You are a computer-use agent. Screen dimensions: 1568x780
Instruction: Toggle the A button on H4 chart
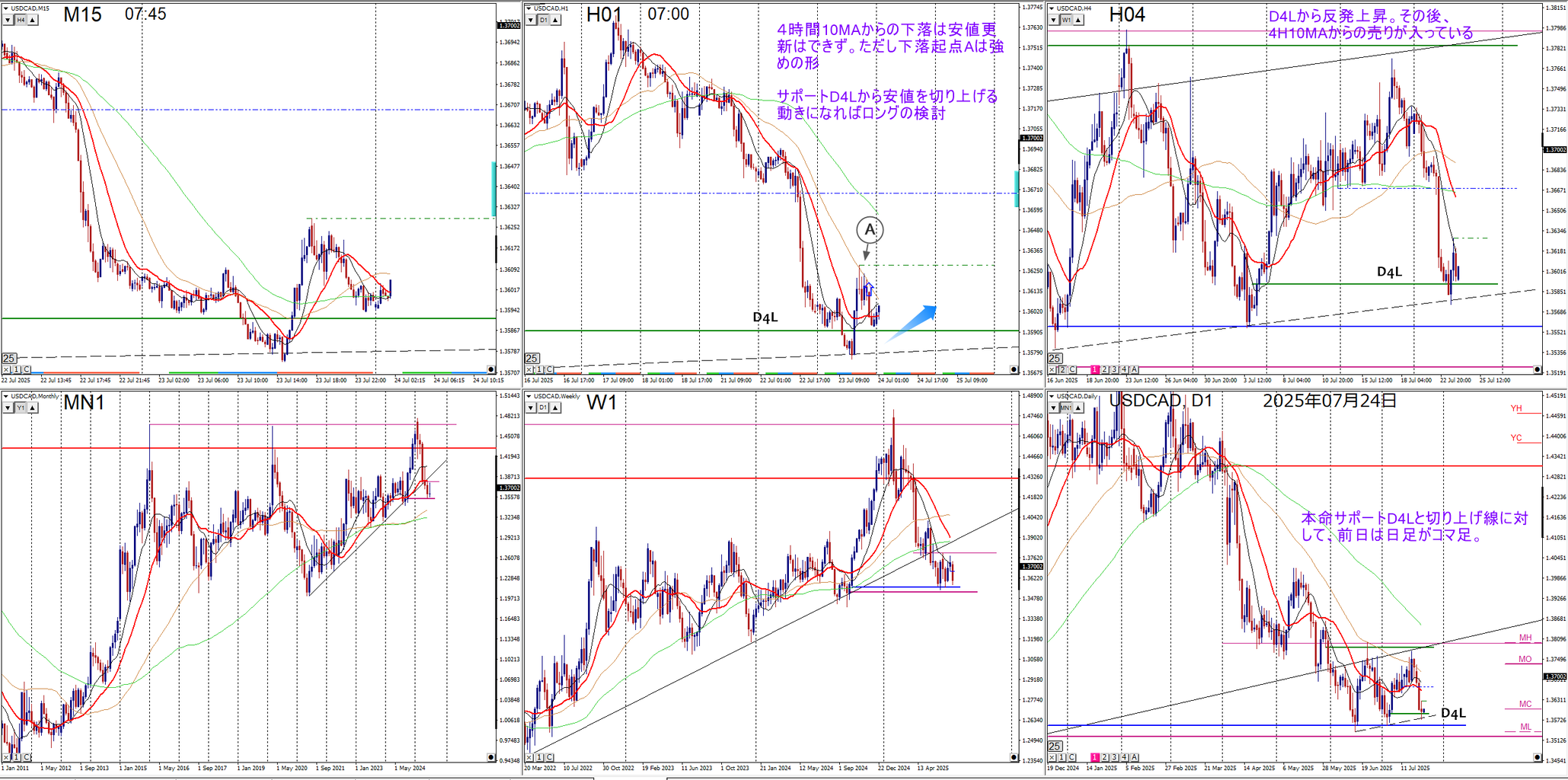pyautogui.click(x=1135, y=369)
